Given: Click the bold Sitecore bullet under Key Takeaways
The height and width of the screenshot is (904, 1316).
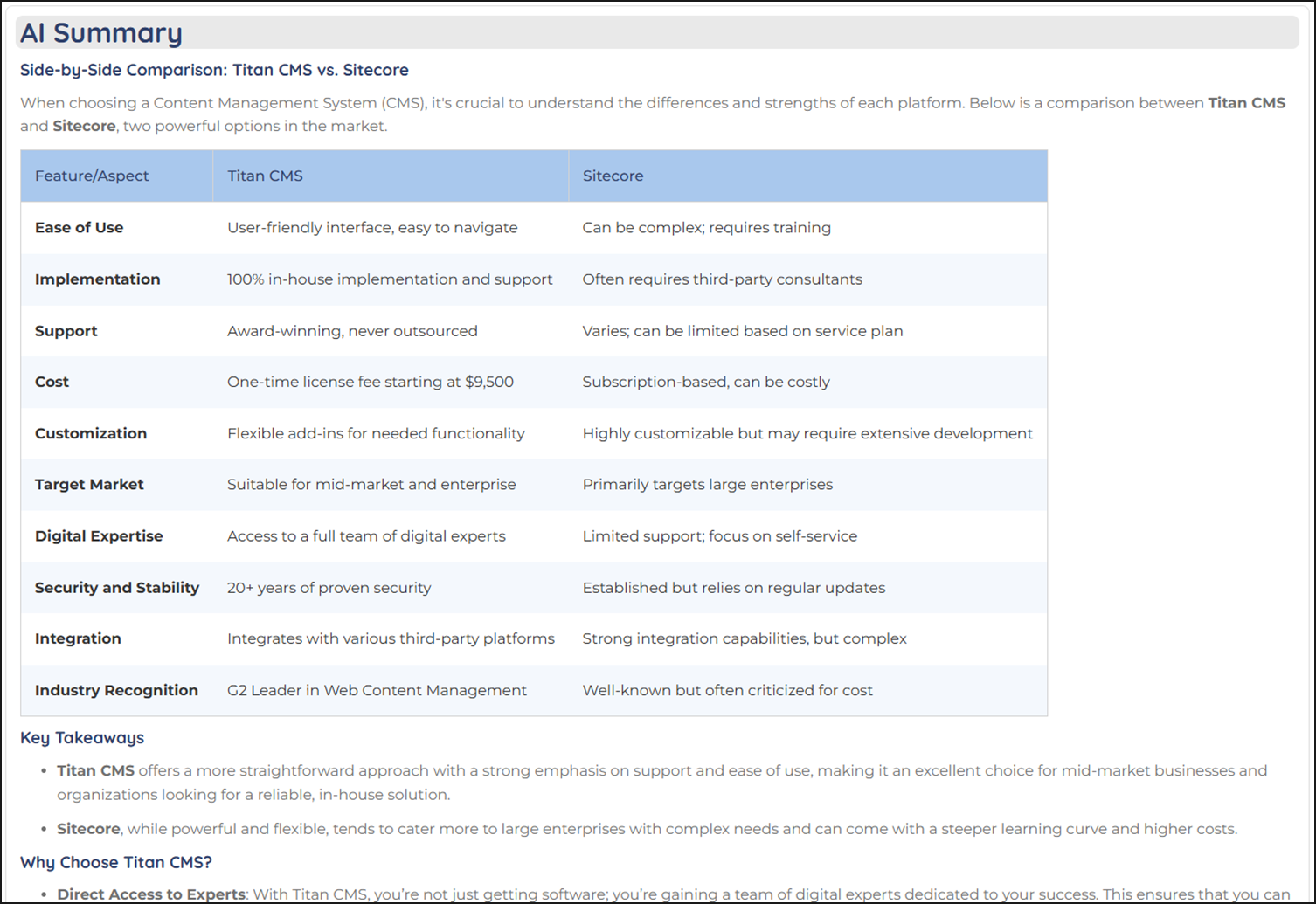Looking at the screenshot, I should 88,829.
